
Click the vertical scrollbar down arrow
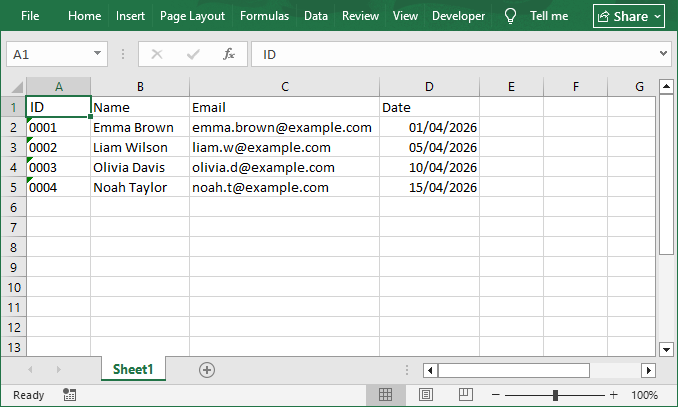point(666,349)
